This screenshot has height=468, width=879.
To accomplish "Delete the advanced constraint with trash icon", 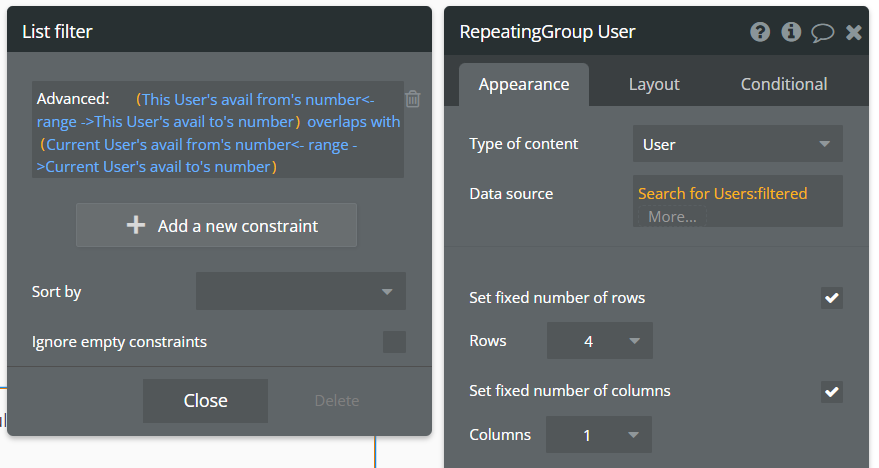I will coord(413,98).
